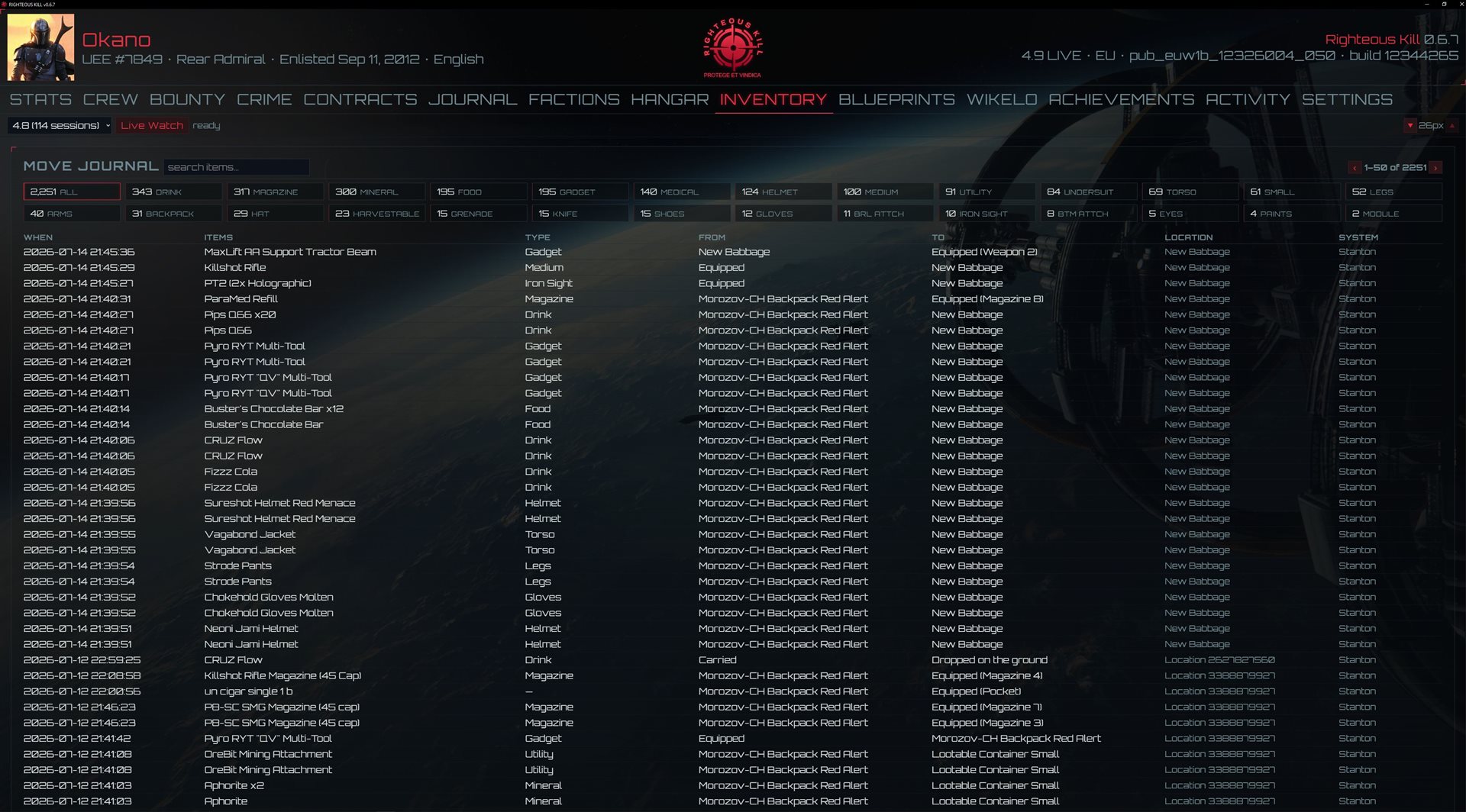
Task: Open the STATS tab
Action: (40, 99)
